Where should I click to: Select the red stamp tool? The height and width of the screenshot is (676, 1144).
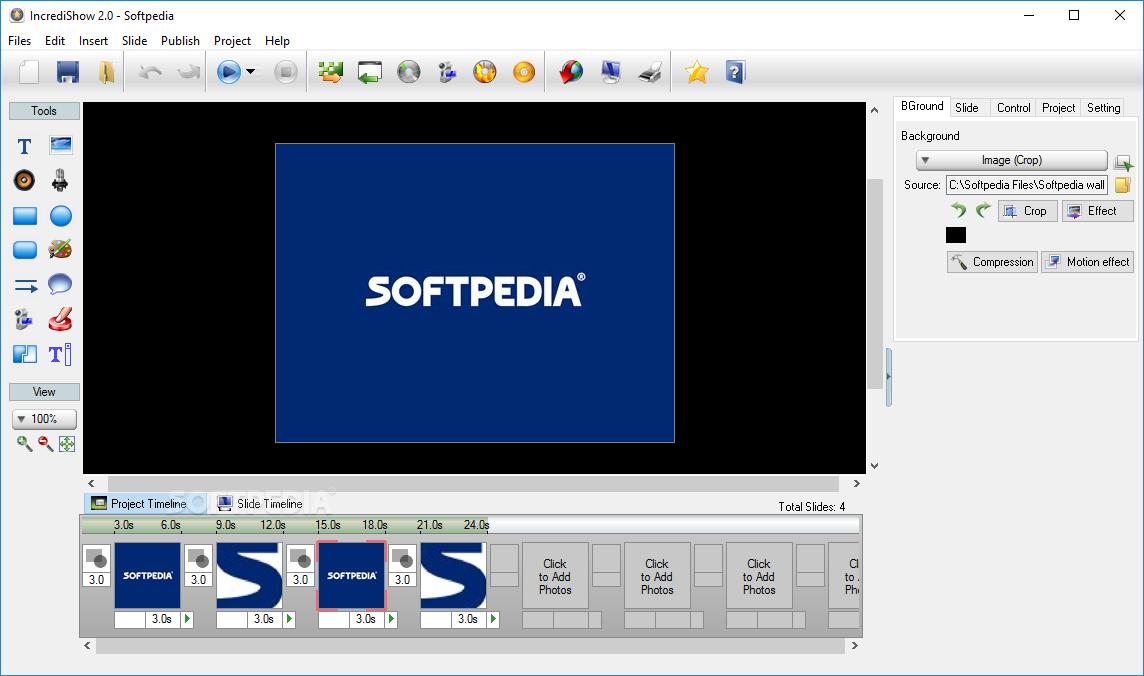(60, 319)
